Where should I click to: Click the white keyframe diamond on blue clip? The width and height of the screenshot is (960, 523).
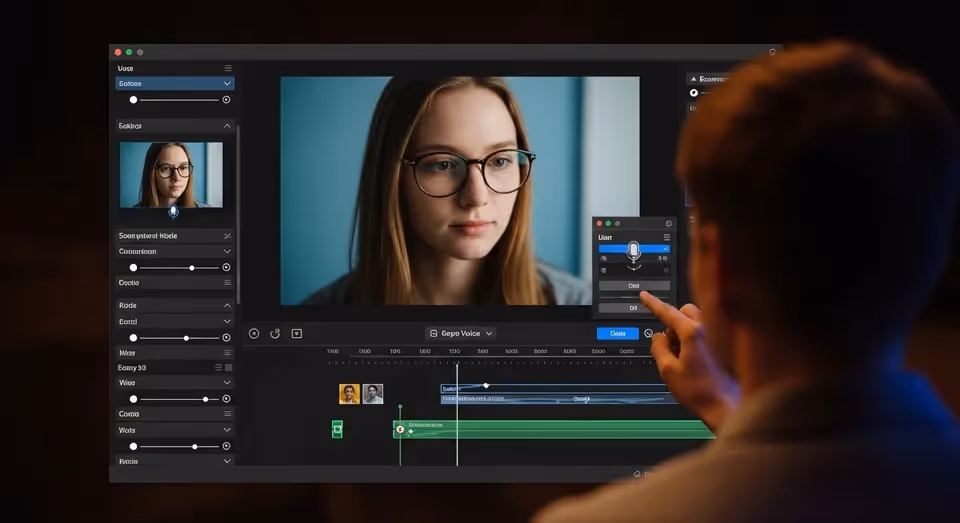point(486,386)
